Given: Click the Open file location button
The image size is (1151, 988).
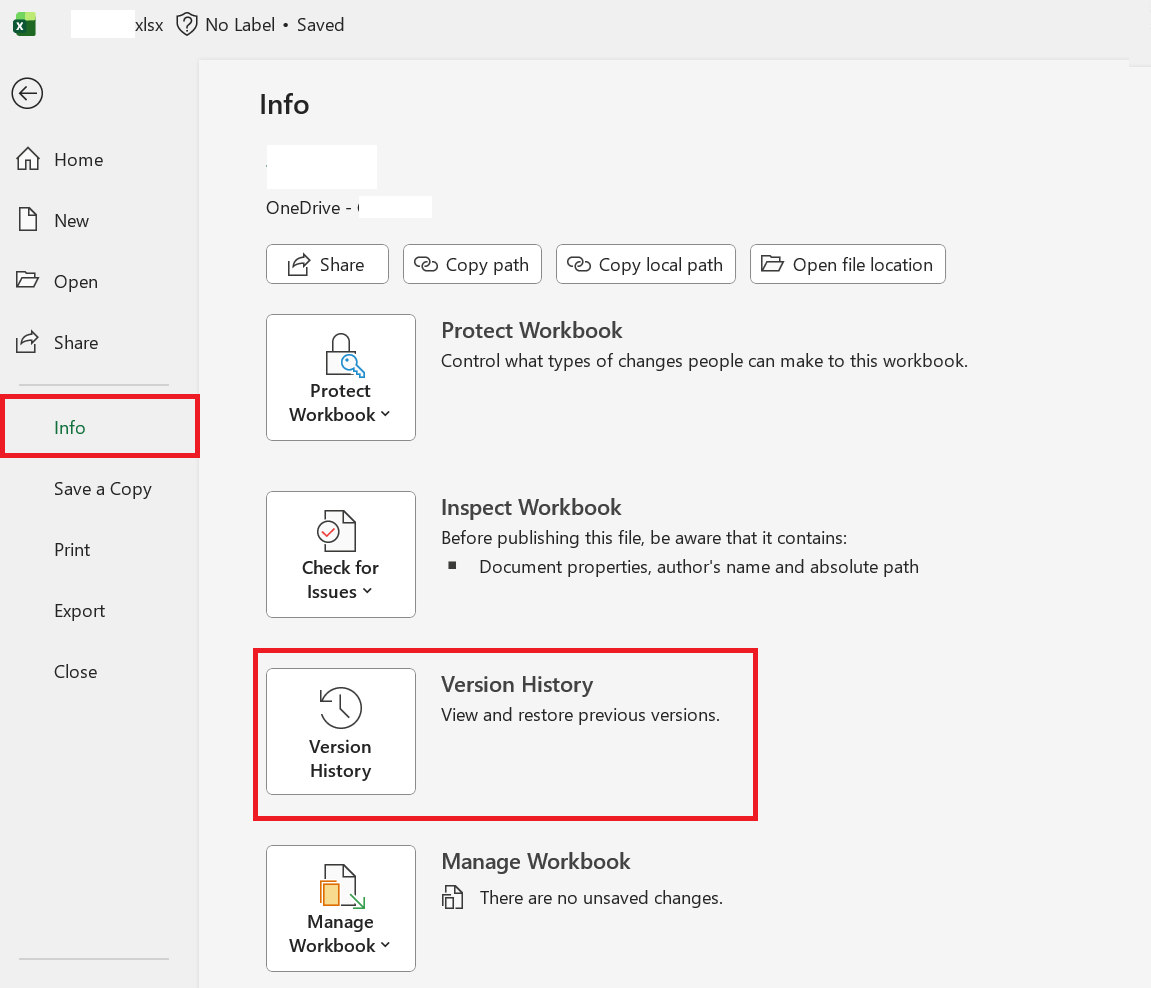Looking at the screenshot, I should tap(848, 264).
